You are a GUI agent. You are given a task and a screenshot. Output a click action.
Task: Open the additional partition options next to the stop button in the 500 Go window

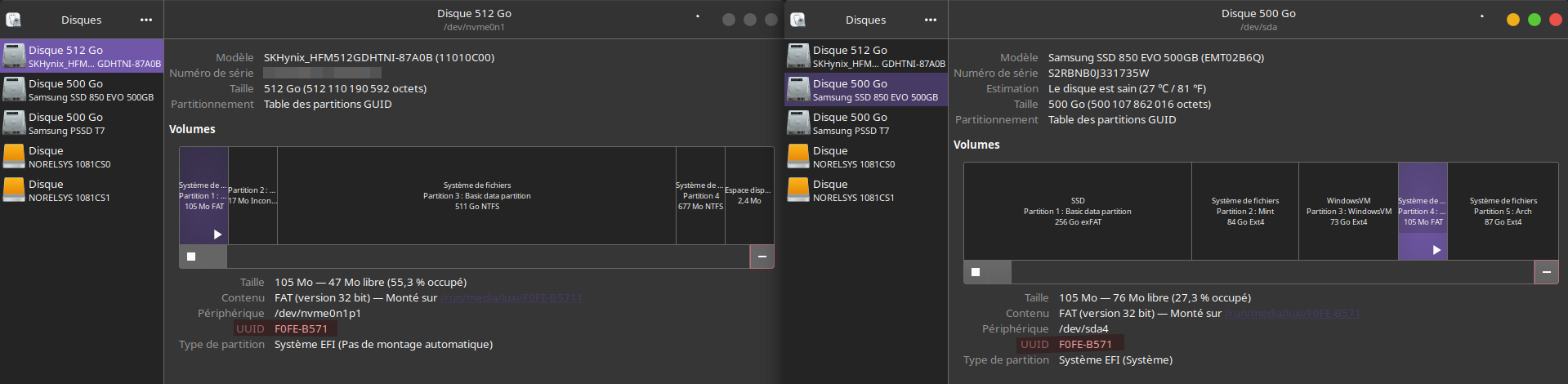point(999,272)
